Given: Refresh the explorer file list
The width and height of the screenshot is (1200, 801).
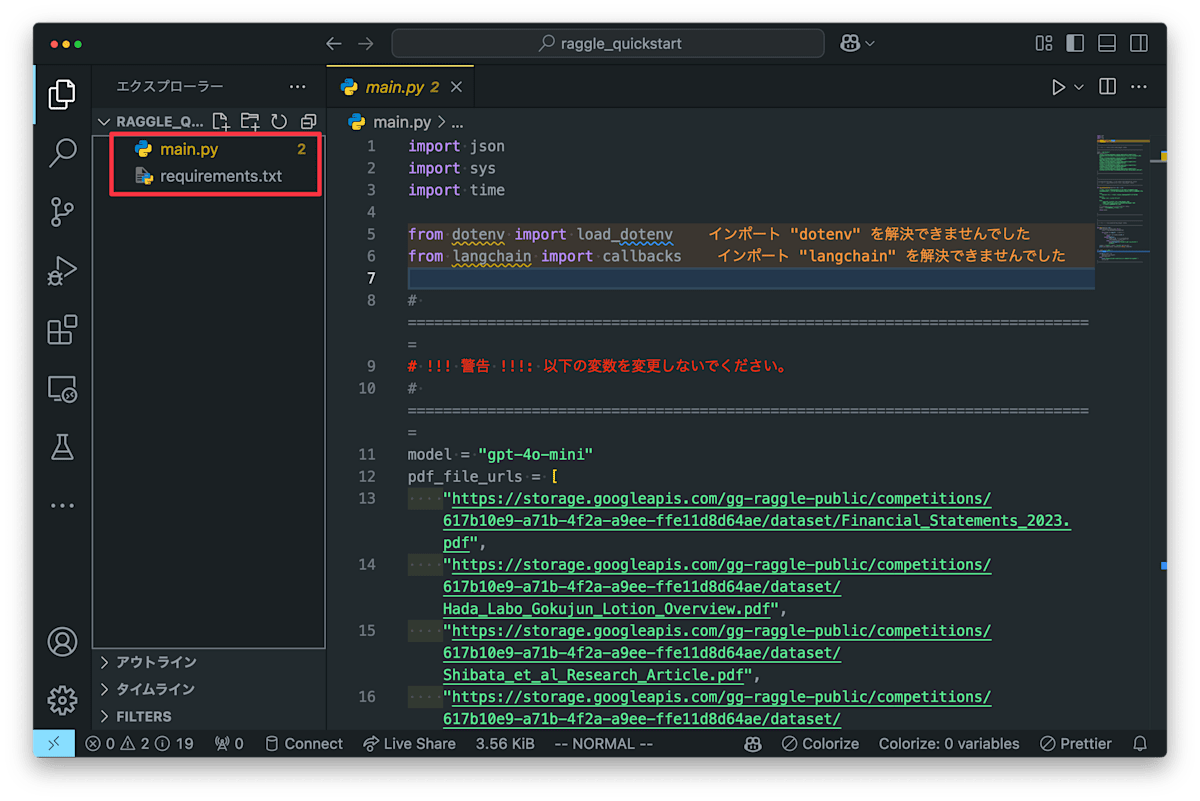Looking at the screenshot, I should [x=279, y=121].
